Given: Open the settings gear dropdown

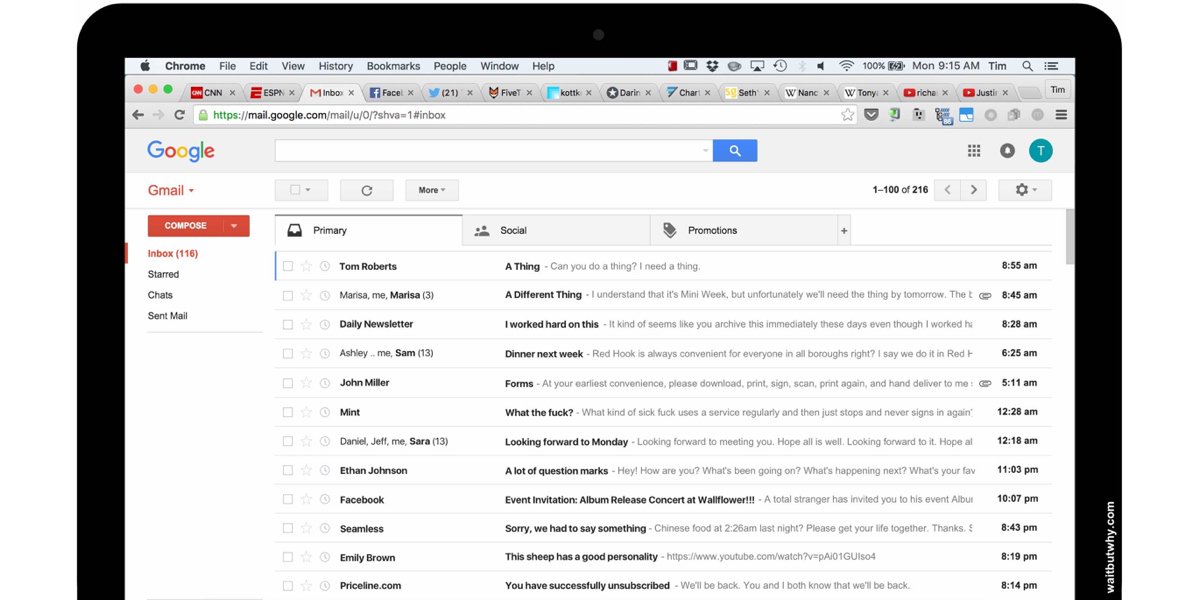Looking at the screenshot, I should click(1025, 190).
